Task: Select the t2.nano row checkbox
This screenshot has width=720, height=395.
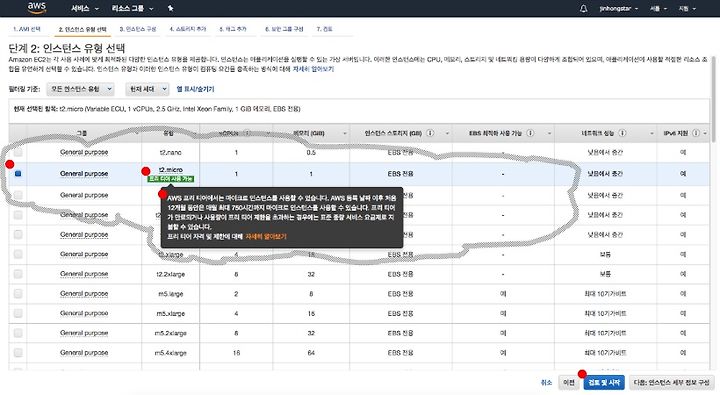Action: click(18, 152)
